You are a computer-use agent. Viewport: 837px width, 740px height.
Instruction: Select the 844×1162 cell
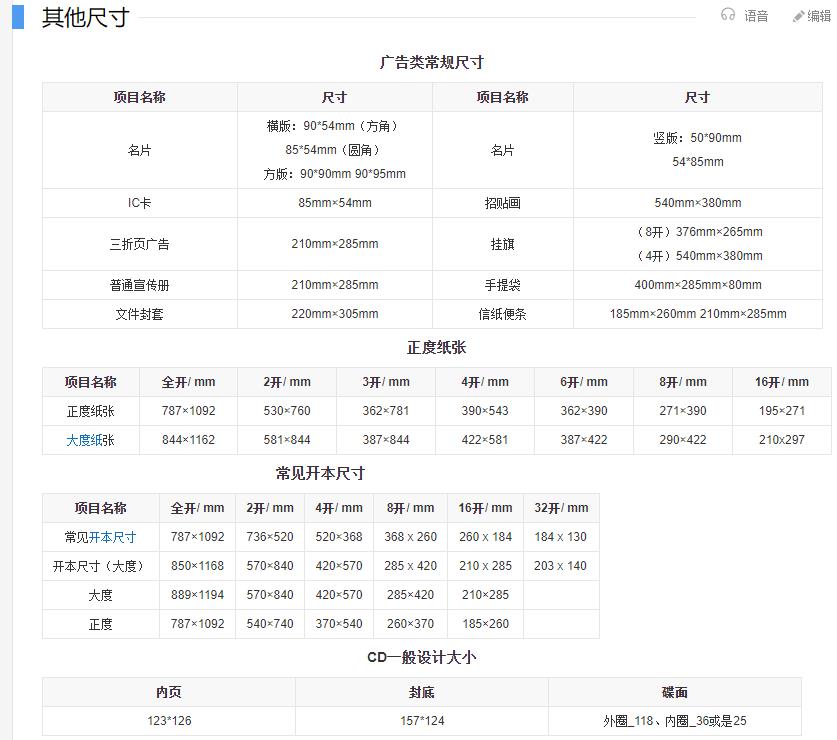click(x=188, y=440)
